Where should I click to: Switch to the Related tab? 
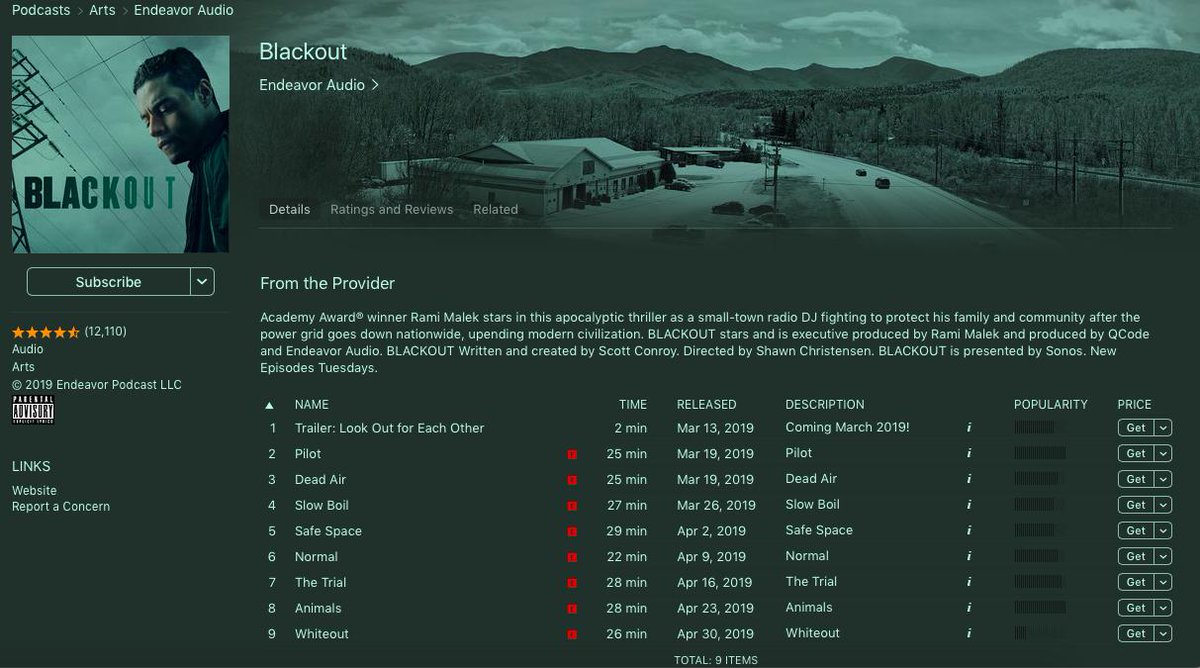(495, 210)
